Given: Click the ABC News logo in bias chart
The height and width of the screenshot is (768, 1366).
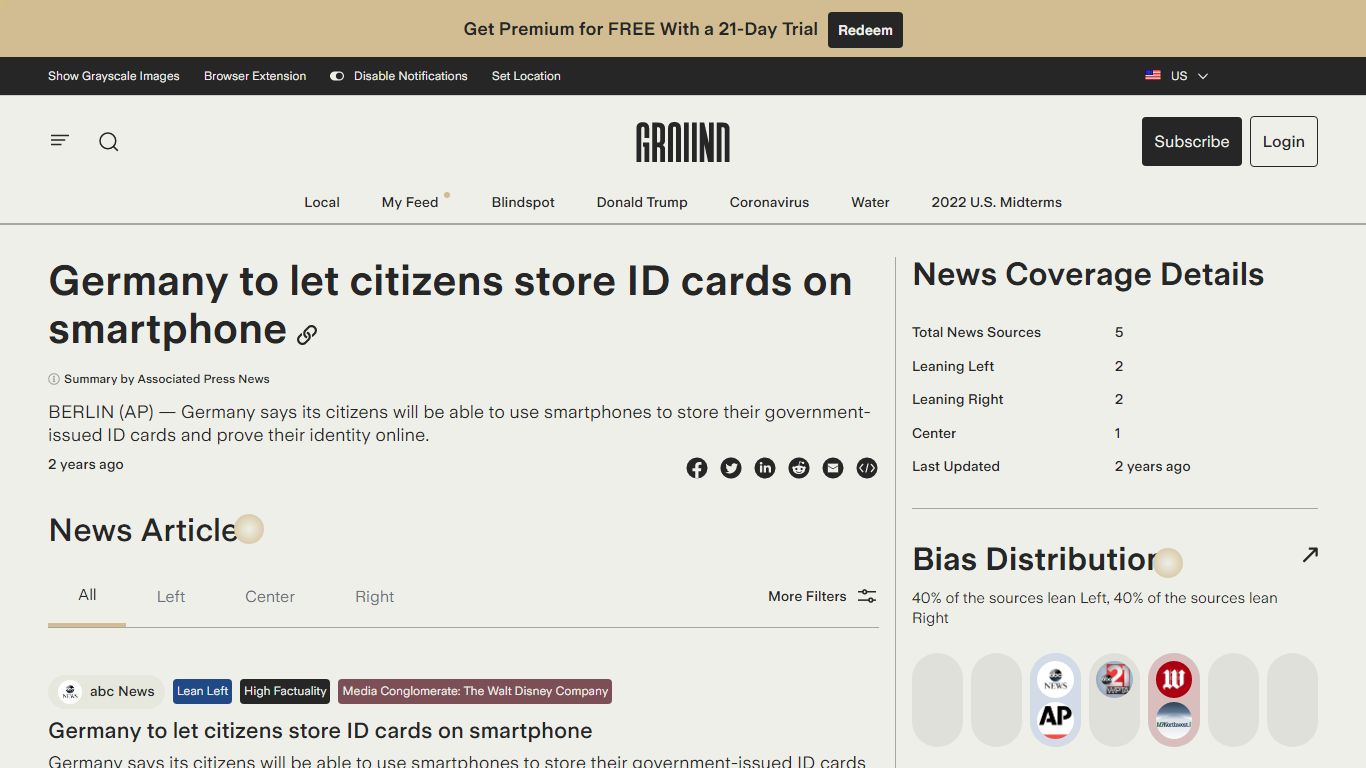Looking at the screenshot, I should pos(1055,680).
